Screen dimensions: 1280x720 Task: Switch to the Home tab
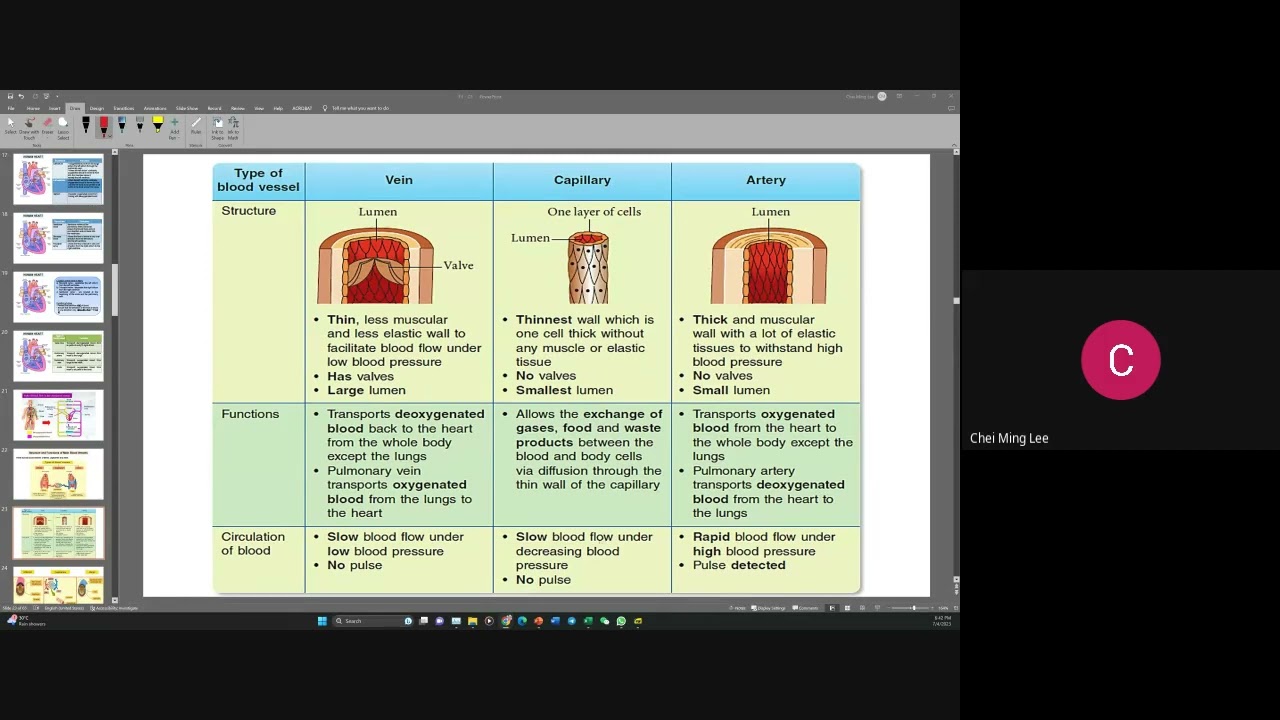[x=33, y=108]
